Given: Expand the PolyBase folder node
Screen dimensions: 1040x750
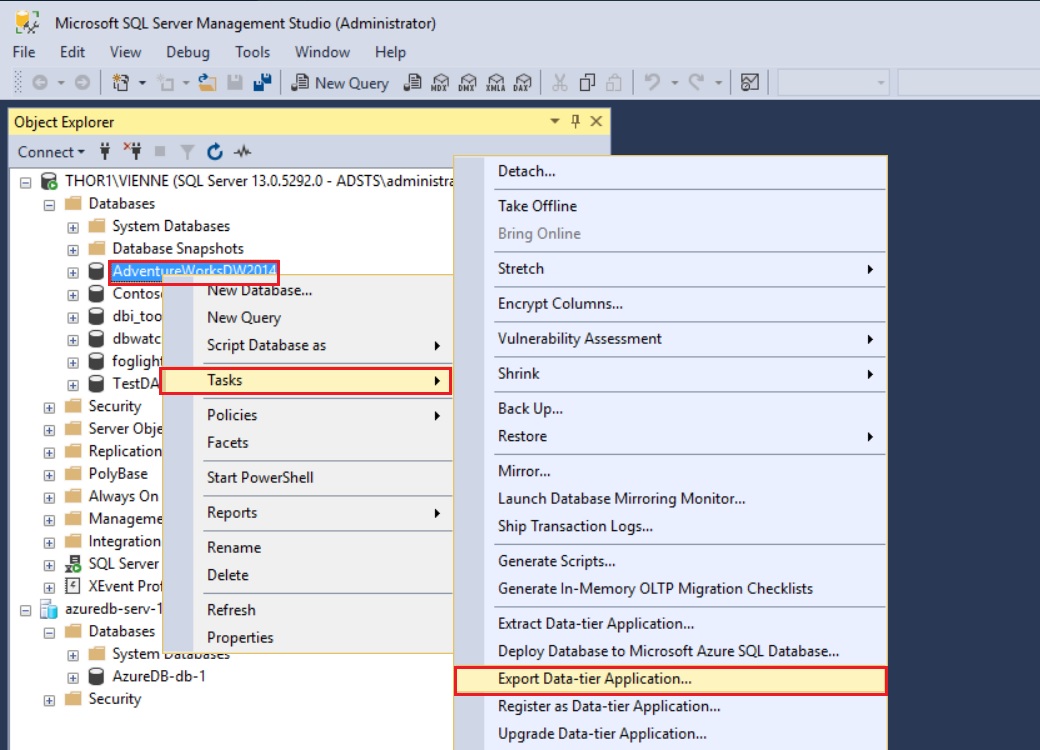Looking at the screenshot, I should pos(49,475).
